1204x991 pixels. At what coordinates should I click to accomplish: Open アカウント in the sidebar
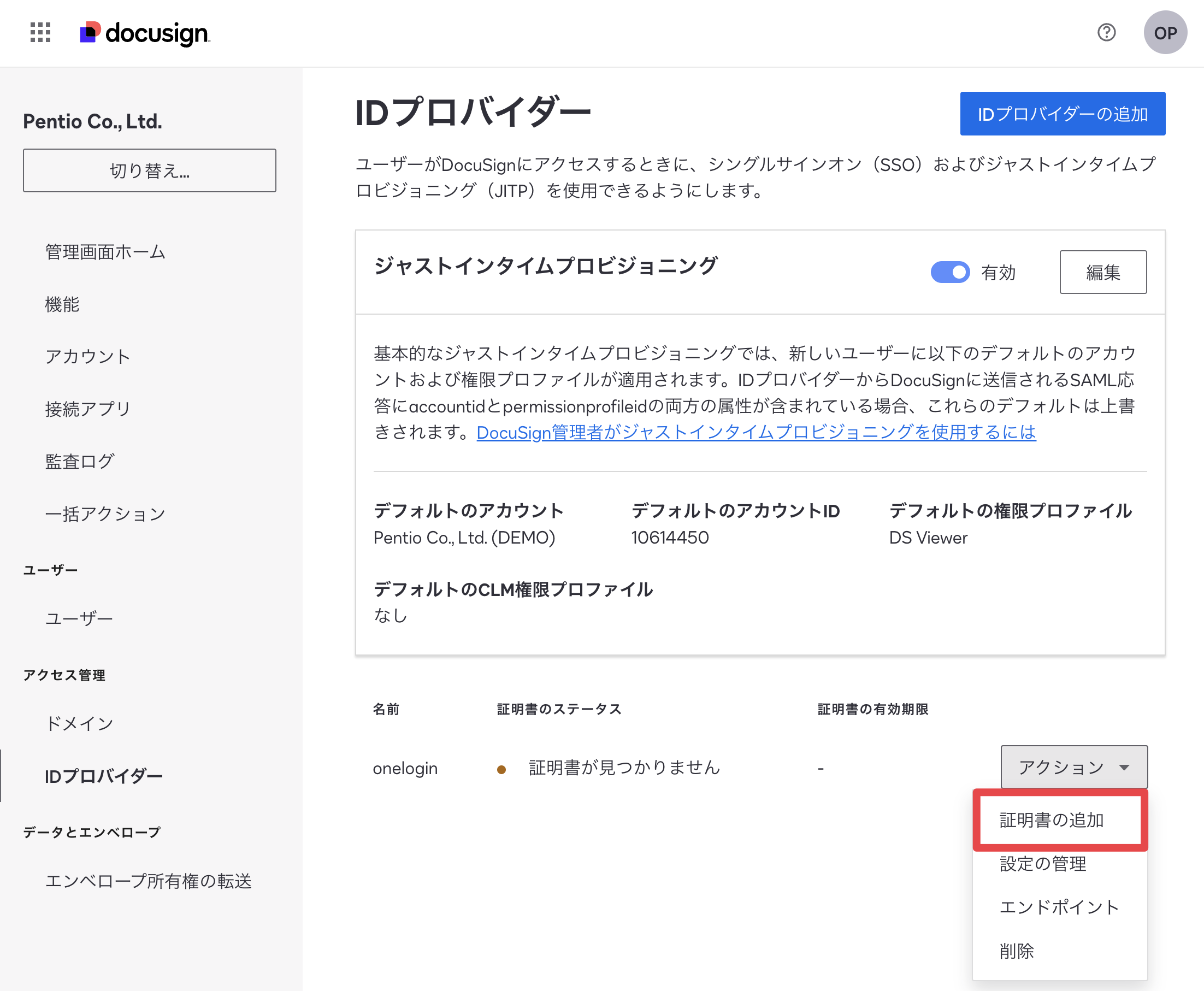[88, 356]
